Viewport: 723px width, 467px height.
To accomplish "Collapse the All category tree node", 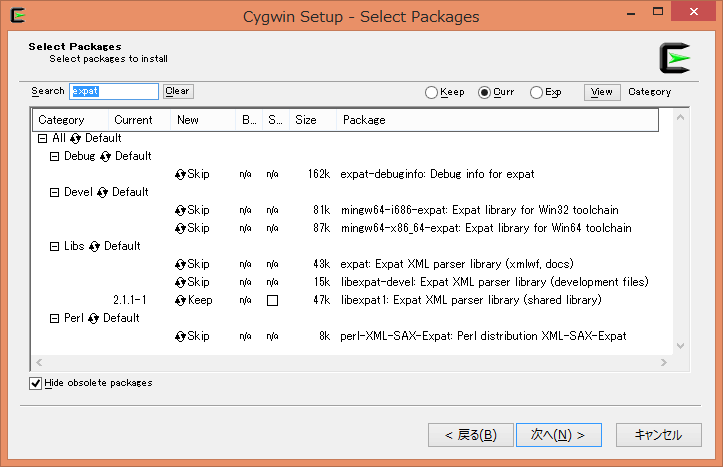I will 42,138.
